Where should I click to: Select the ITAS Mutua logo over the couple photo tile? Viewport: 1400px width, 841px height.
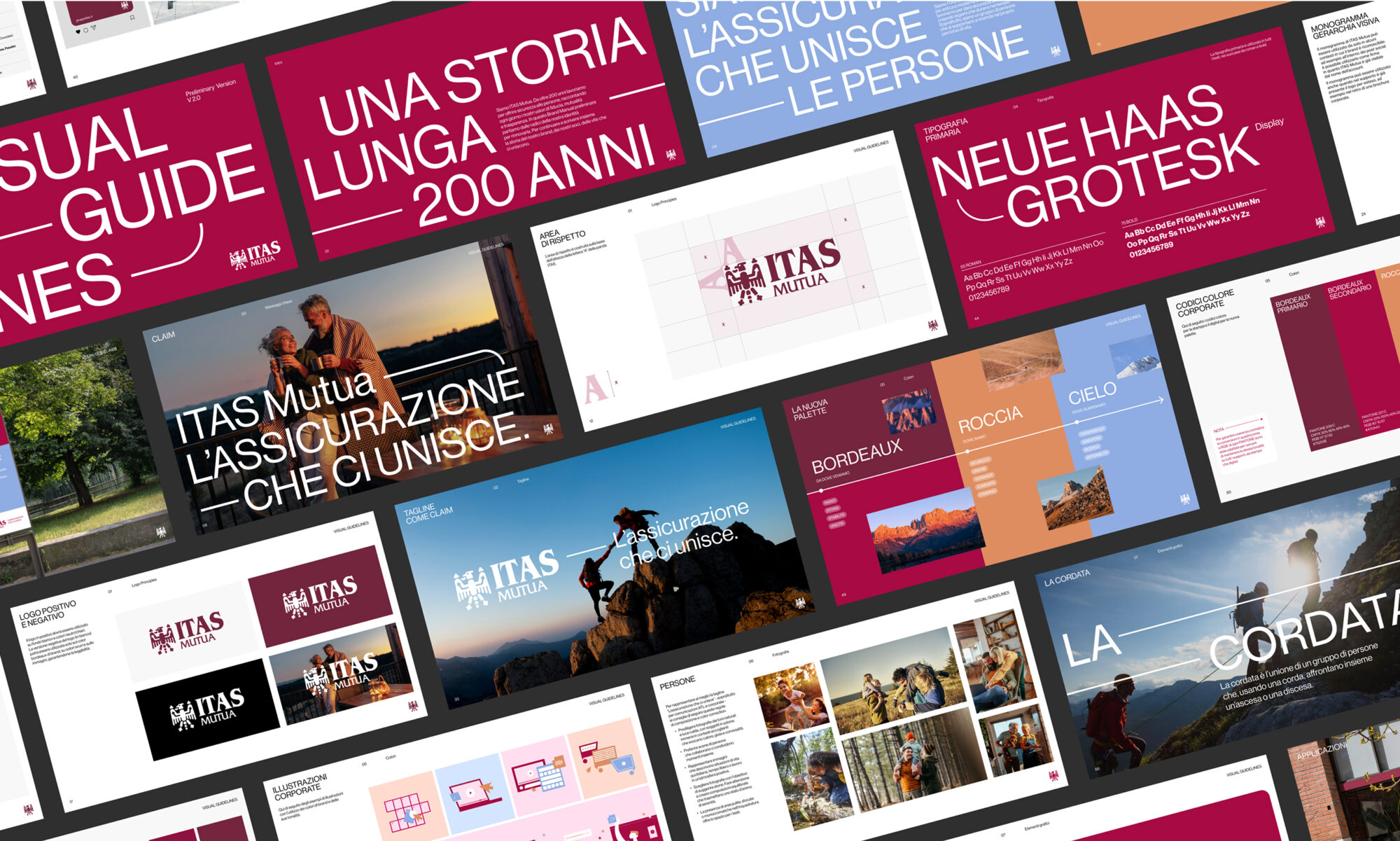click(x=340, y=674)
